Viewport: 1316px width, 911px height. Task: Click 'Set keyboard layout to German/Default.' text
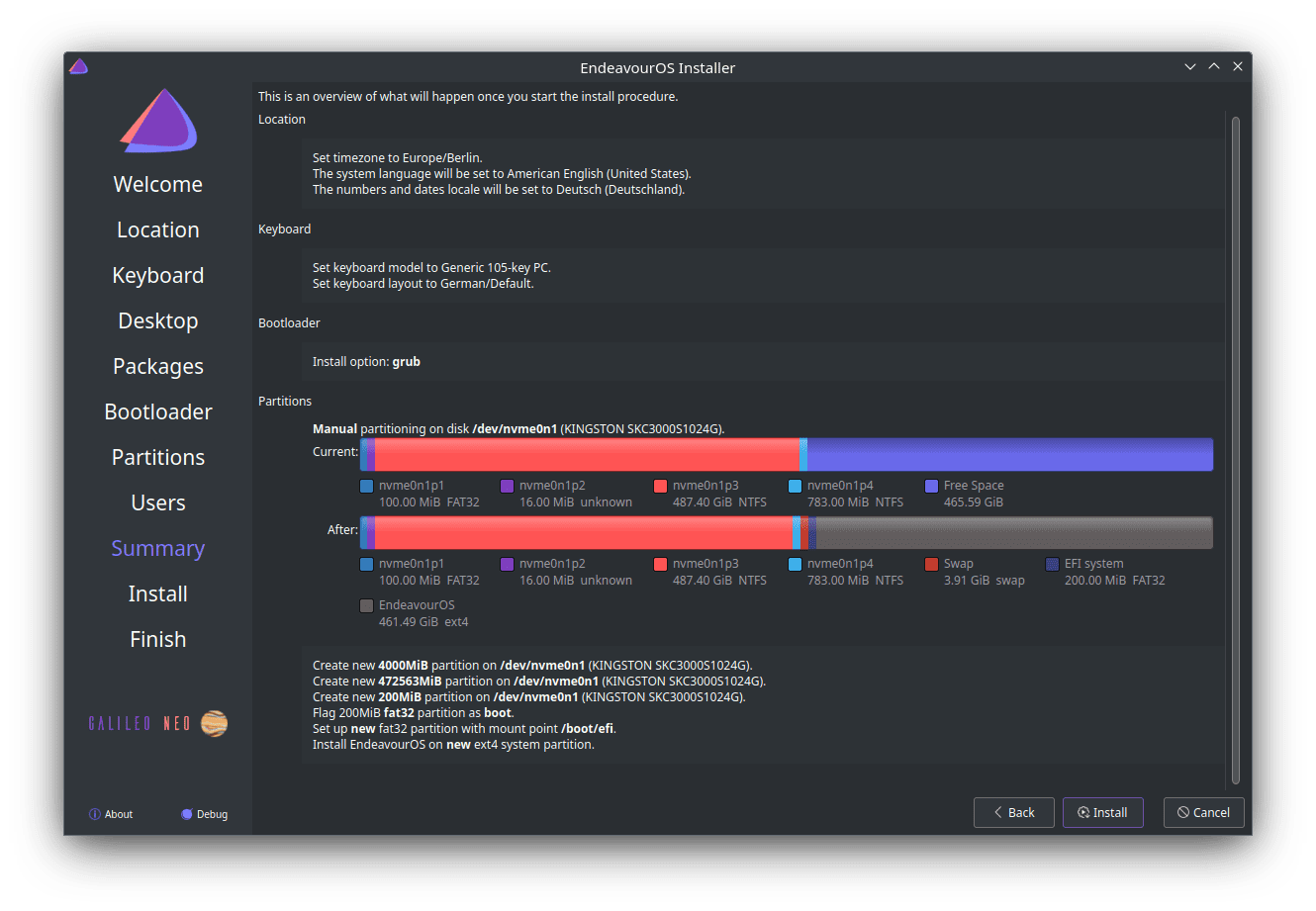click(x=423, y=284)
